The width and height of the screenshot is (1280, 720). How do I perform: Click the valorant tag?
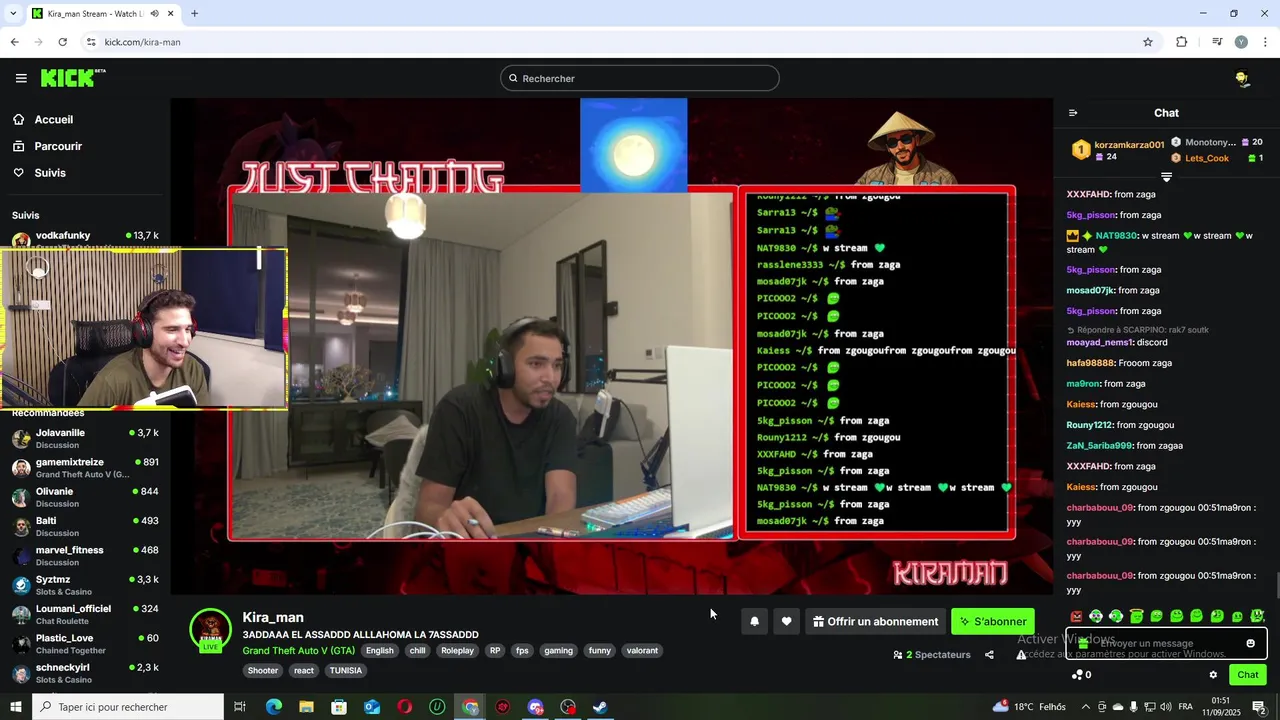click(642, 650)
